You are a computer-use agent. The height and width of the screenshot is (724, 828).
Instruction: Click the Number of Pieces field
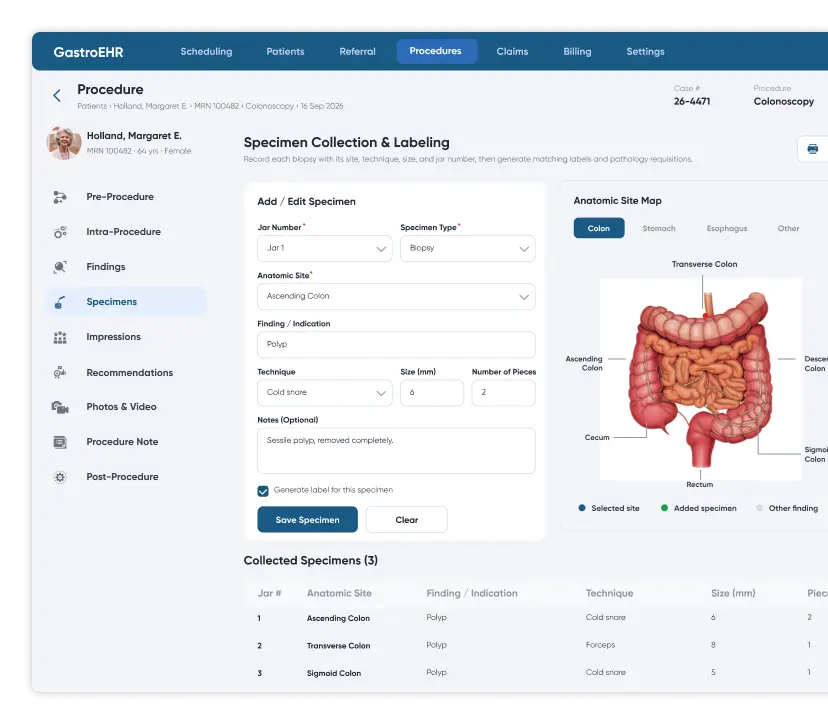tap(503, 393)
